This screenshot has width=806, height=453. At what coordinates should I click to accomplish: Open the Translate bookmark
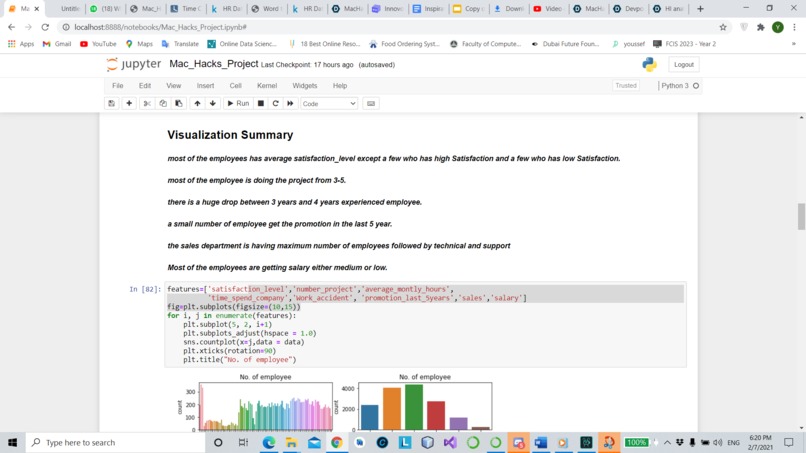pos(180,44)
